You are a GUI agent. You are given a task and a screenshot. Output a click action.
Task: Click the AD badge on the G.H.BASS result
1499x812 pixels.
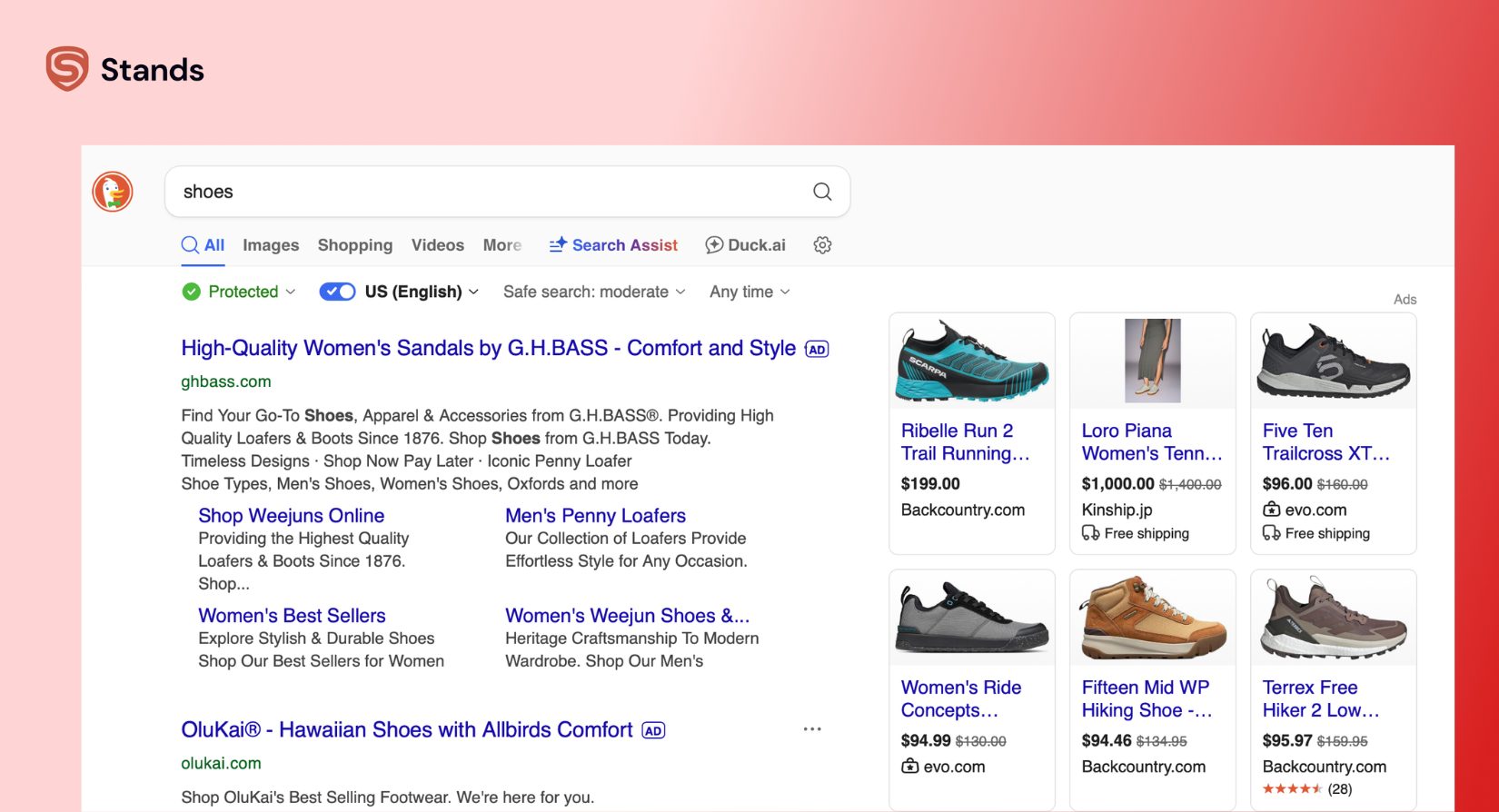(817, 350)
